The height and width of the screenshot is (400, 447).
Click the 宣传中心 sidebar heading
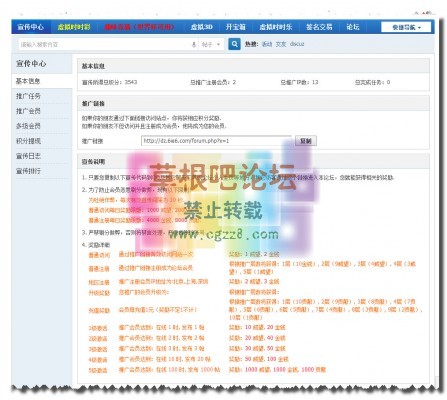point(31,63)
